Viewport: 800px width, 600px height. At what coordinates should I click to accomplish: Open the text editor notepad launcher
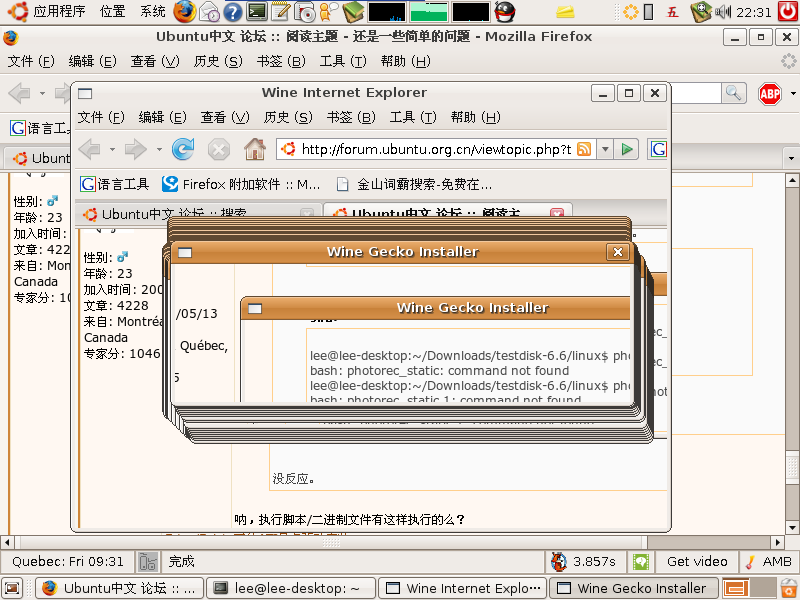point(280,11)
